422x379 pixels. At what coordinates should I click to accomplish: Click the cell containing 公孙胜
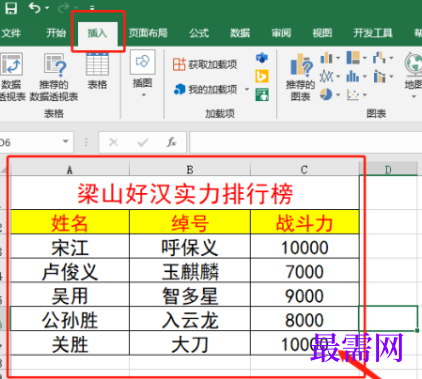[x=70, y=319]
